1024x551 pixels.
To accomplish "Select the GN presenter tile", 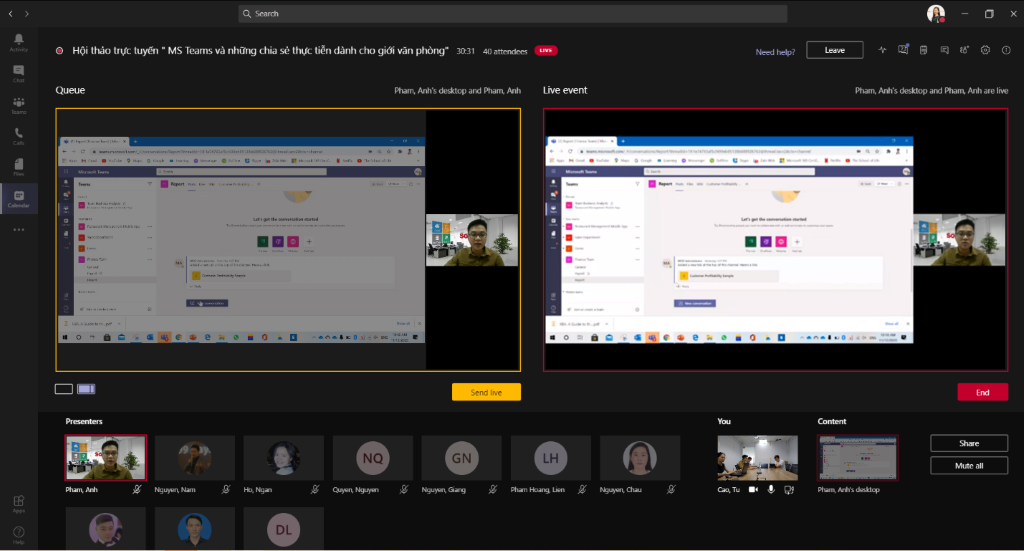I will 462,458.
